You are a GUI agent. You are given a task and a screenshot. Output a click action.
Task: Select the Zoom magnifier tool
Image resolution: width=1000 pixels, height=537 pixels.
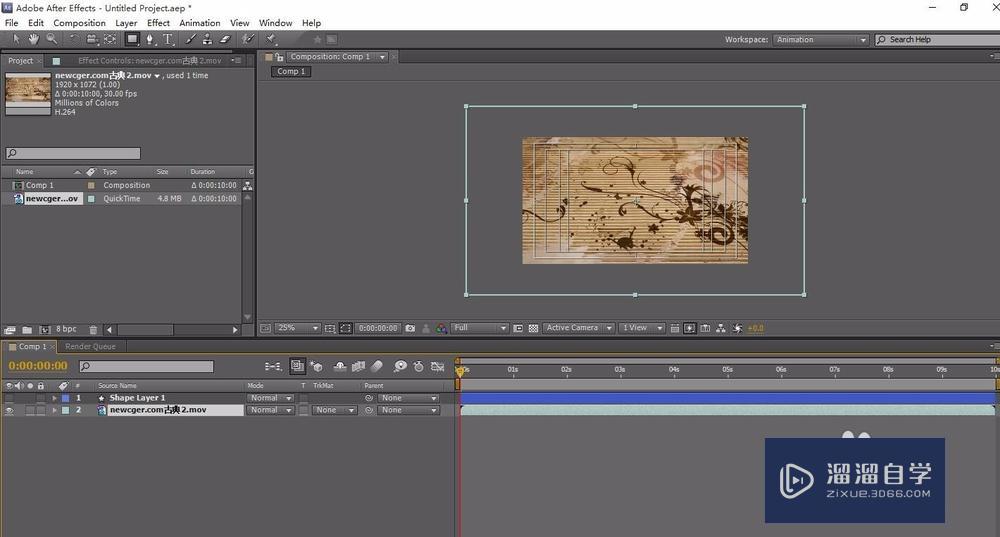point(52,40)
